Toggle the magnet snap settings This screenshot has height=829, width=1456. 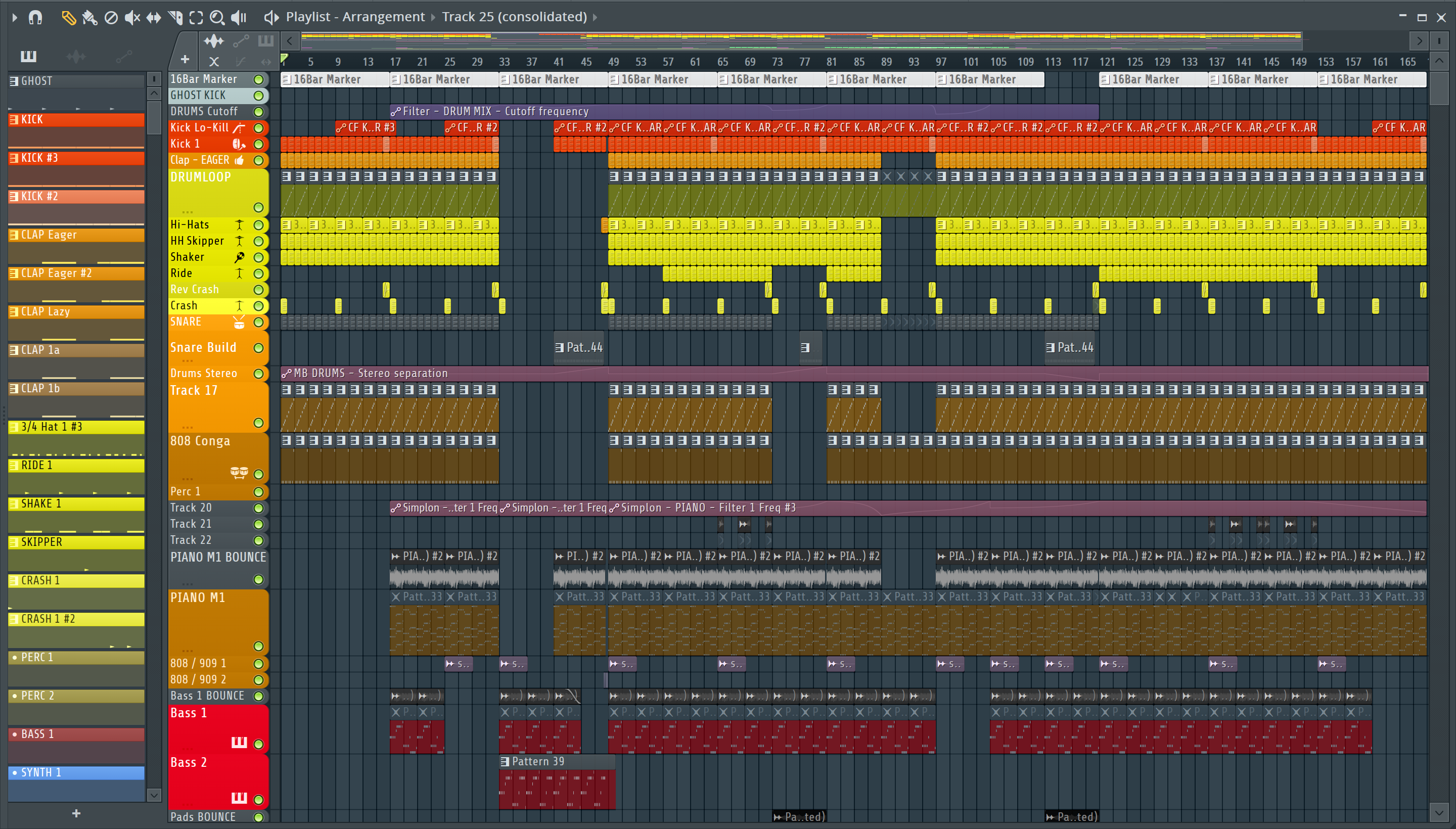[x=35, y=18]
